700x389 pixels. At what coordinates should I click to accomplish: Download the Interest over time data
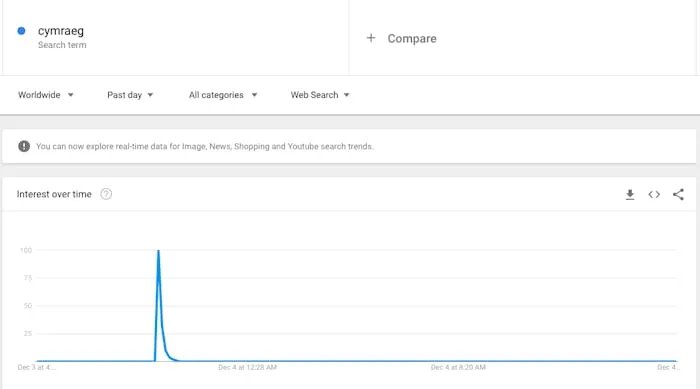coord(630,195)
